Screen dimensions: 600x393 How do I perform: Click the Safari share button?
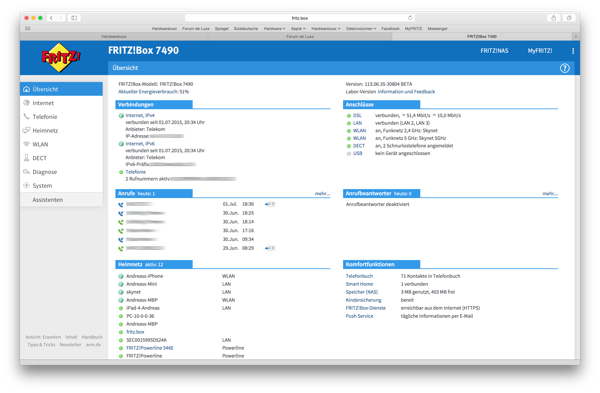click(553, 18)
